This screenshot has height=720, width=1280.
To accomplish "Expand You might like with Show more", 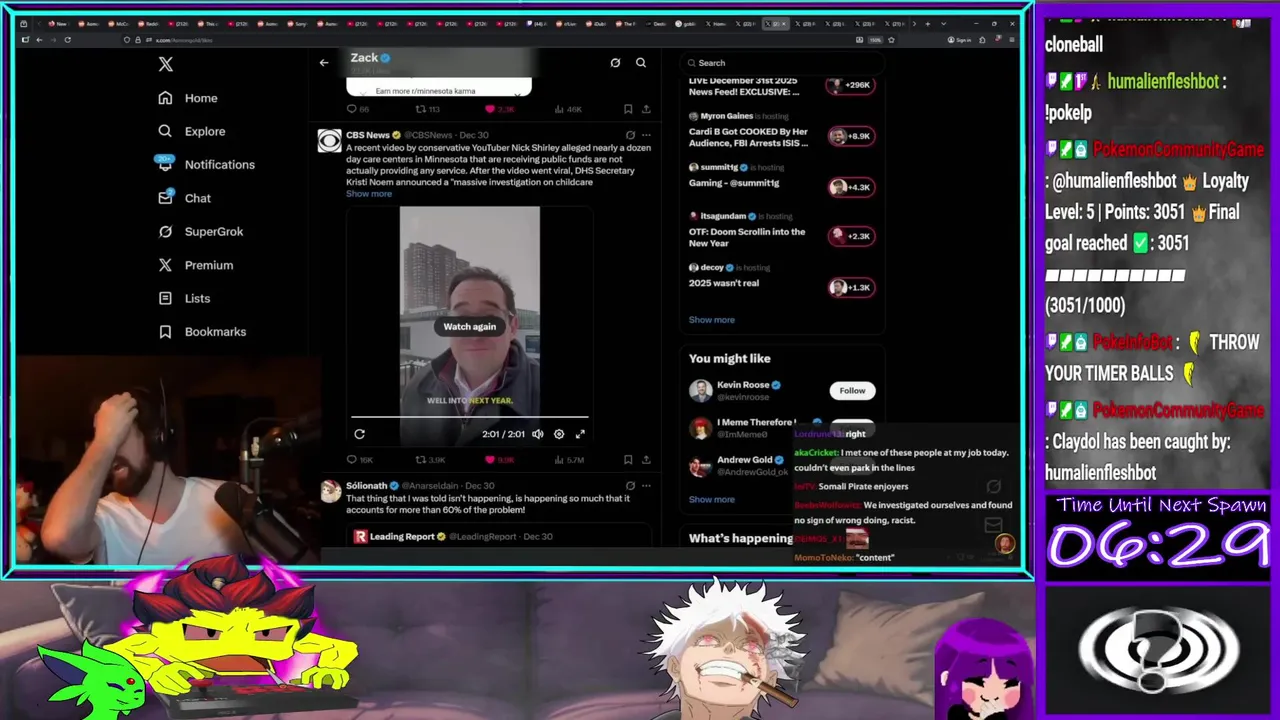I will 712,499.
